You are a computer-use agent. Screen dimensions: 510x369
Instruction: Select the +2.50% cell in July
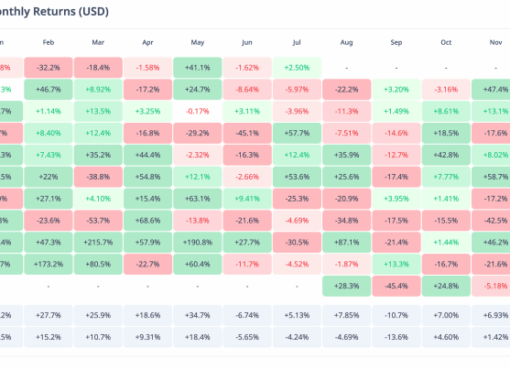[x=297, y=68]
